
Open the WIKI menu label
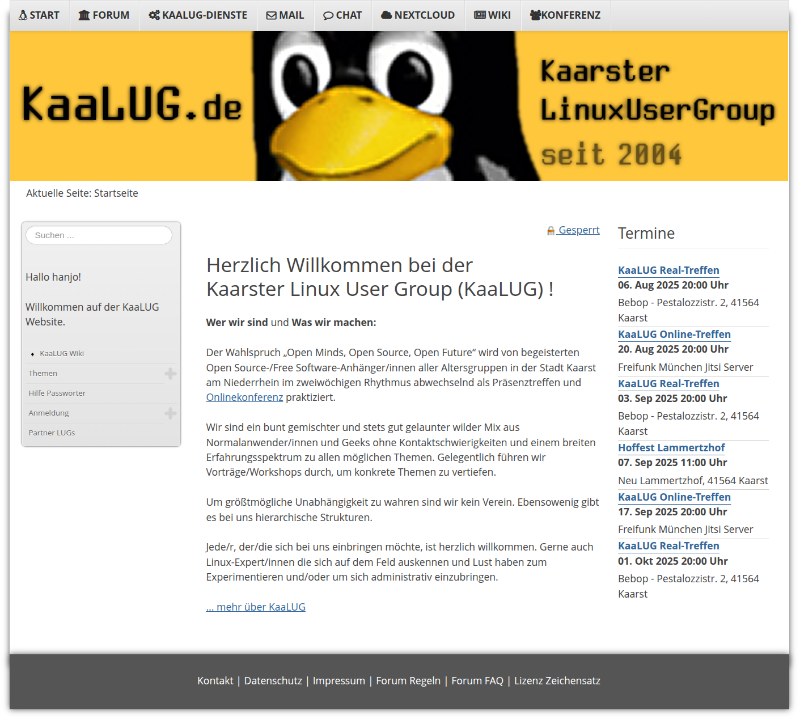499,15
